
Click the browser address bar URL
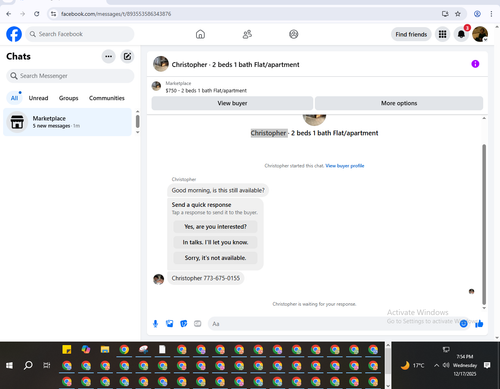pyautogui.click(x=116, y=14)
